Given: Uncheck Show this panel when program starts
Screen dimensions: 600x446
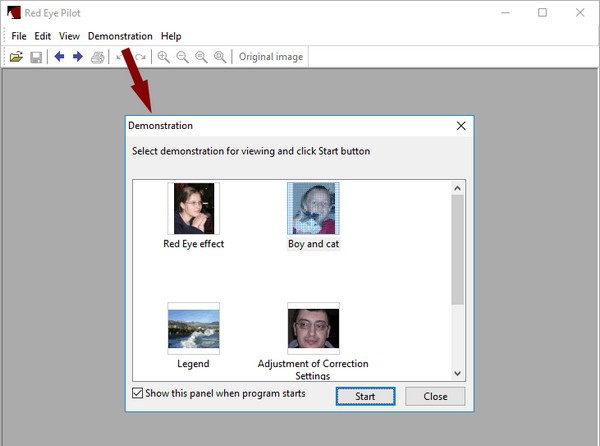Looking at the screenshot, I should pos(138,394).
